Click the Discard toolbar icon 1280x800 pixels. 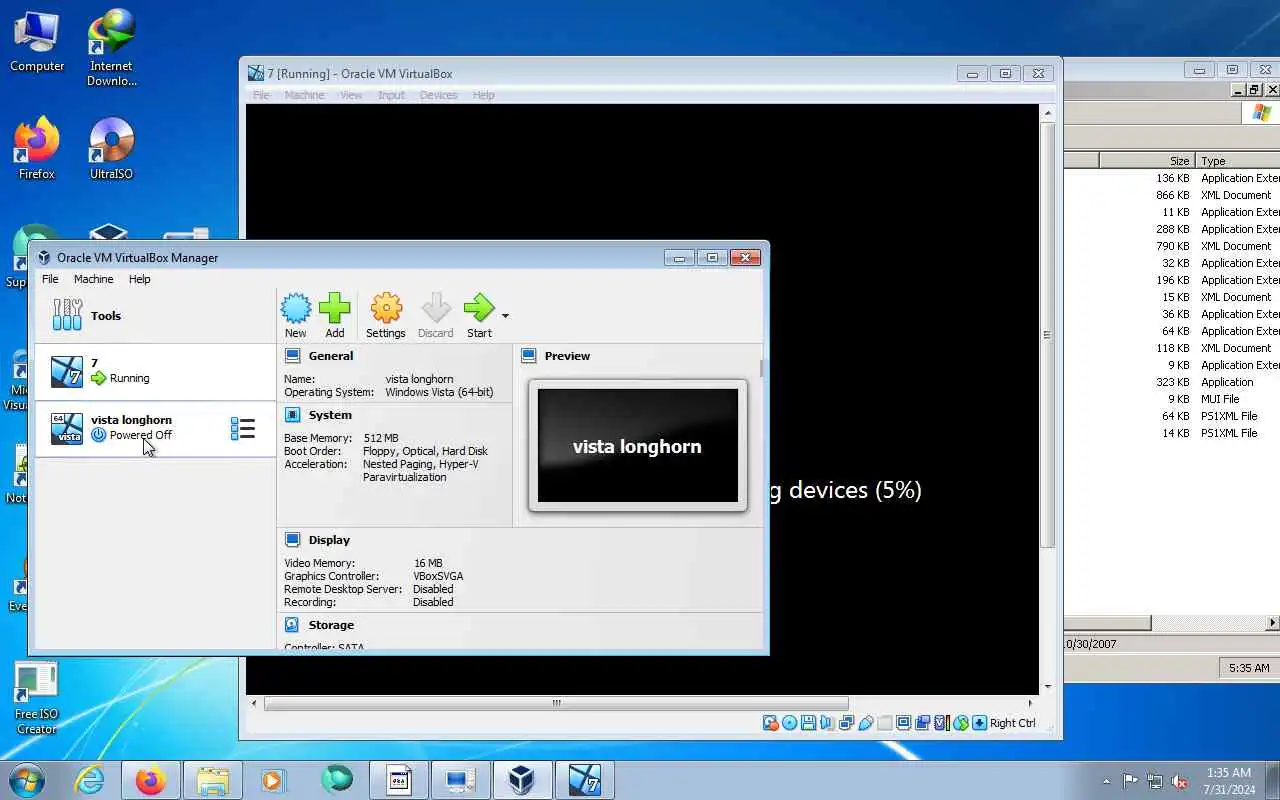(436, 309)
